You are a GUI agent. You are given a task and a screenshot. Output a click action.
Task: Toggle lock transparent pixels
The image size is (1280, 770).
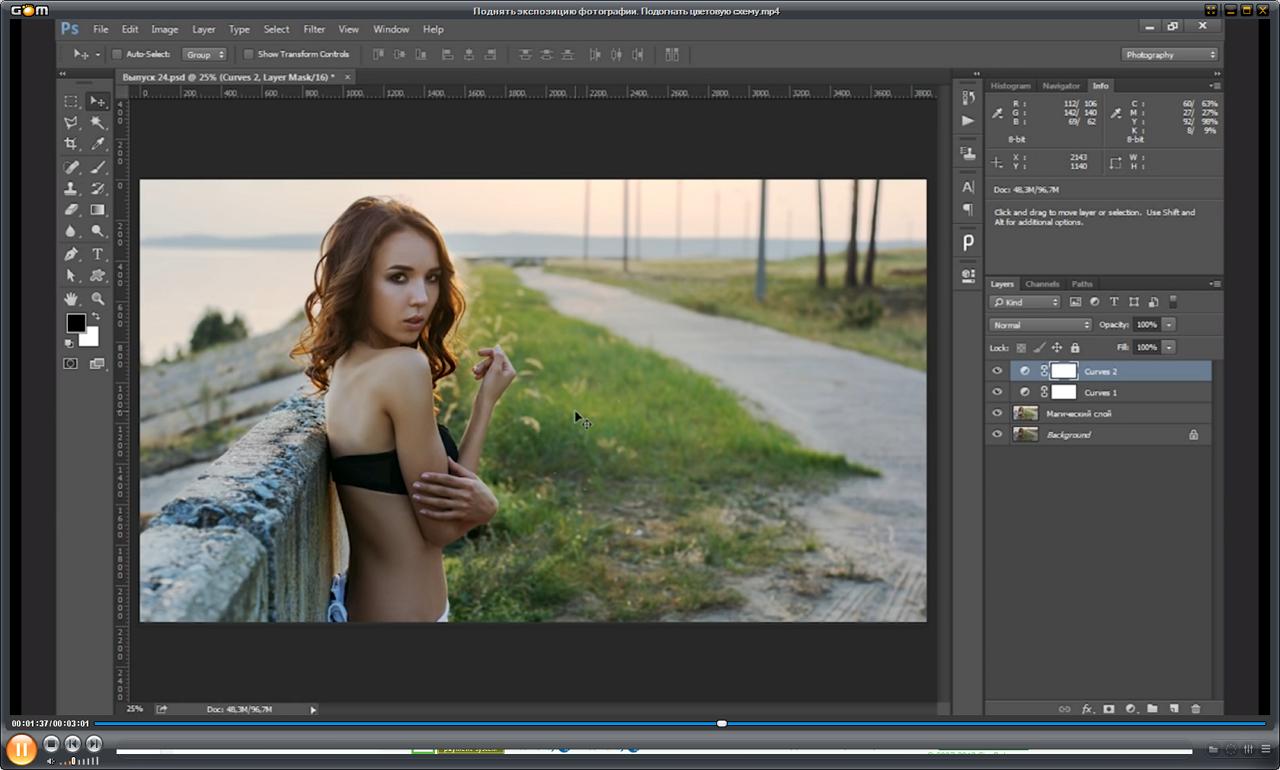tap(1021, 347)
